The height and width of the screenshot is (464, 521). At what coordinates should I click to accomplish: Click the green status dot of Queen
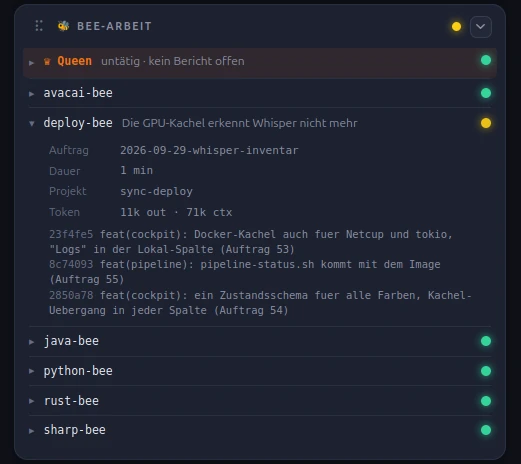point(486,60)
